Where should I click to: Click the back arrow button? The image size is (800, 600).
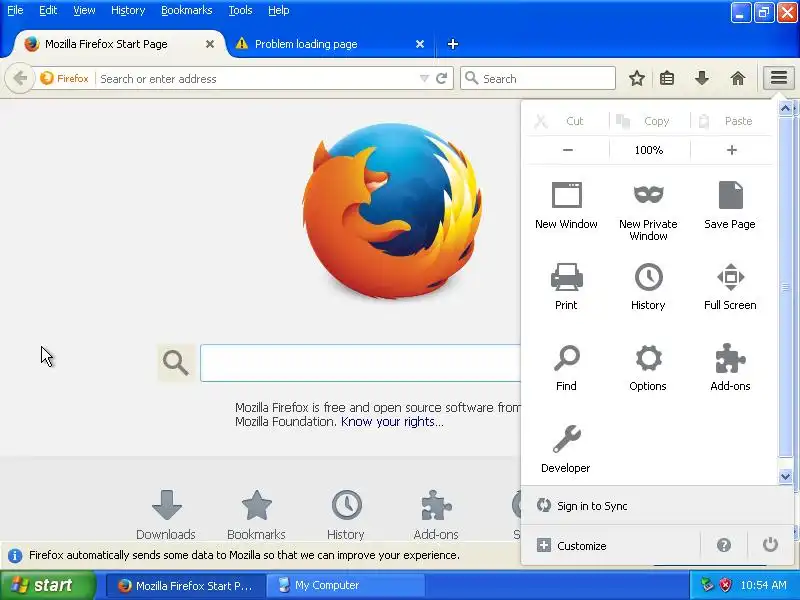click(x=20, y=79)
